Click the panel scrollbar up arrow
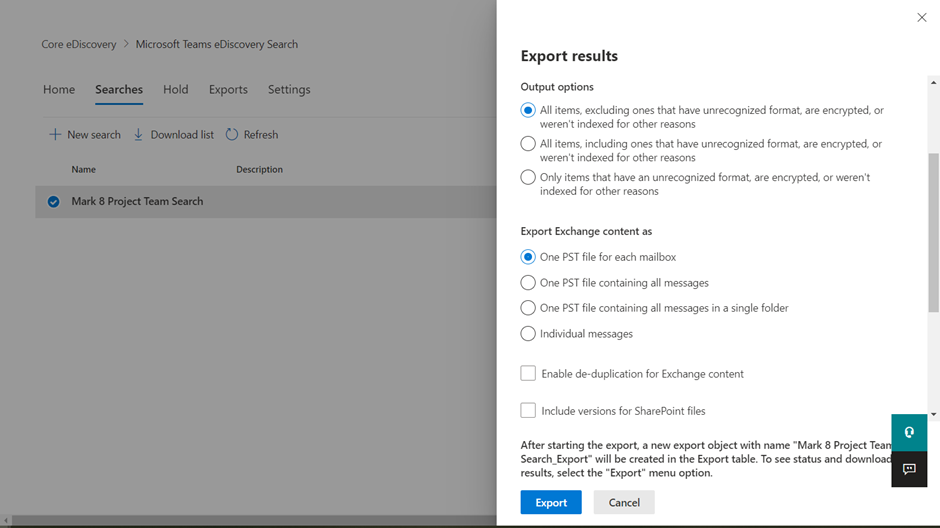The width and height of the screenshot is (940, 528). 933,83
